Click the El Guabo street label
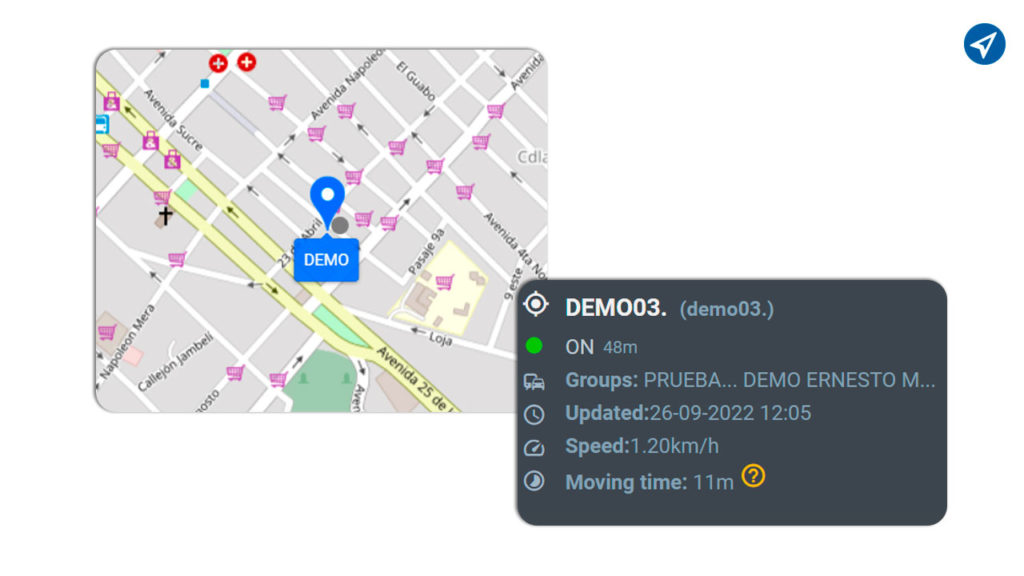1024x576 pixels. [416, 80]
